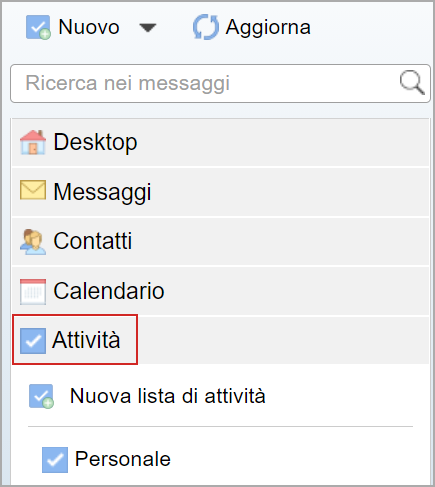Switch to the Contatti section
The image size is (435, 487).
point(220,242)
